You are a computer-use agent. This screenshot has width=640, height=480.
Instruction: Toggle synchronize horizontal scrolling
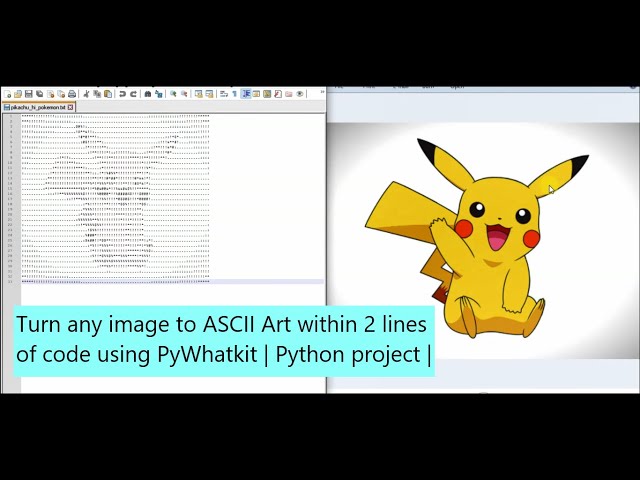[x=209, y=94]
